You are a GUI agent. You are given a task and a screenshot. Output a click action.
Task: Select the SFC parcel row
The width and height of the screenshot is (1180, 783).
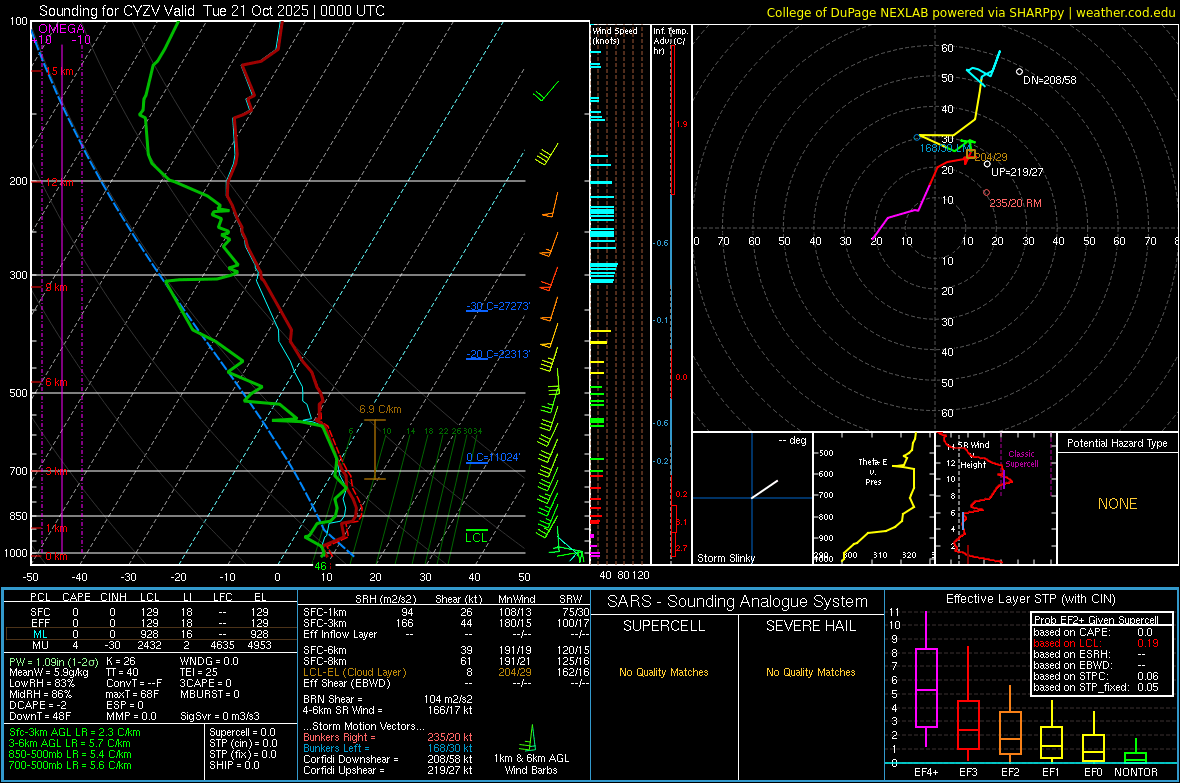(x=149, y=613)
